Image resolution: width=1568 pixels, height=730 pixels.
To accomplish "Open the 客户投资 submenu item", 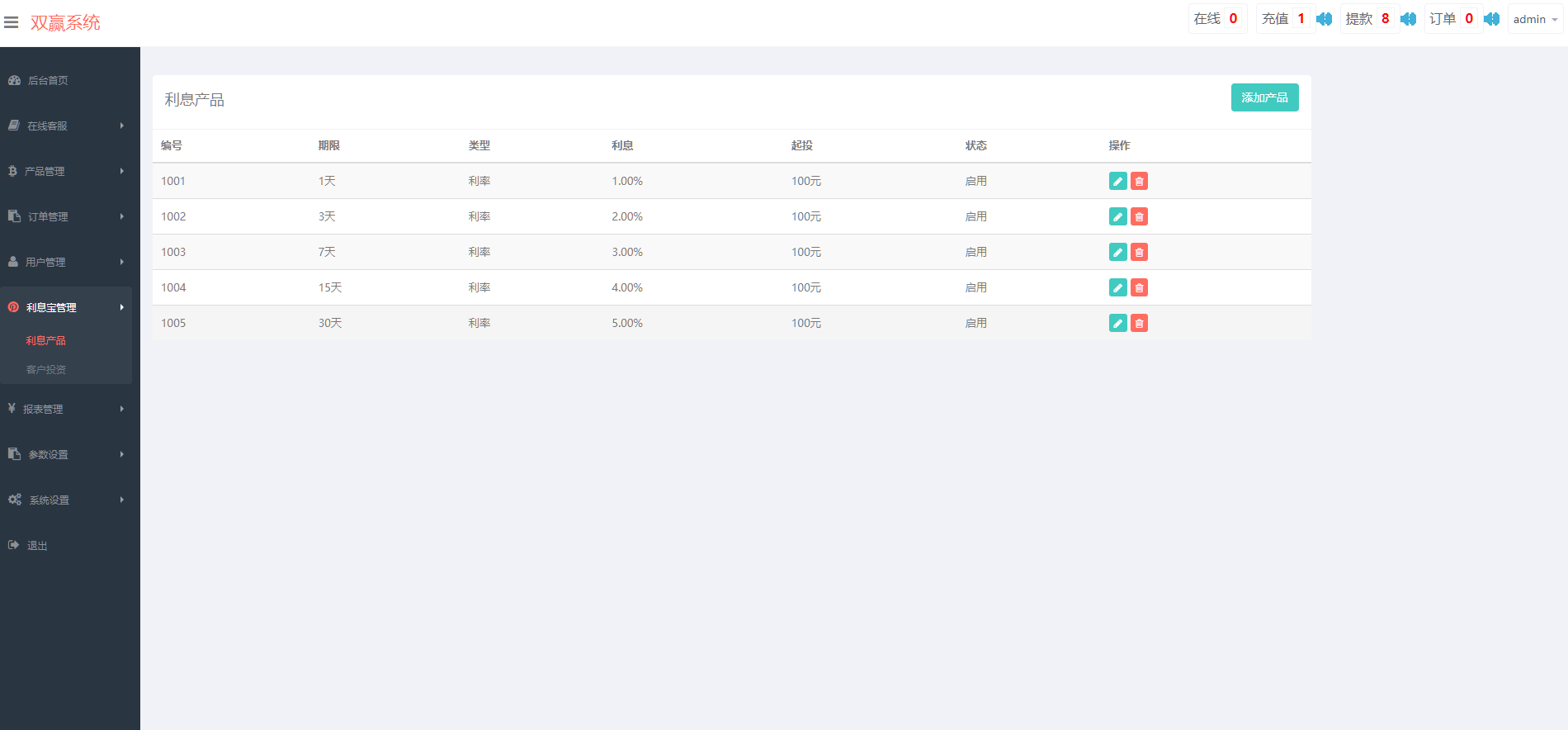I will click(46, 369).
